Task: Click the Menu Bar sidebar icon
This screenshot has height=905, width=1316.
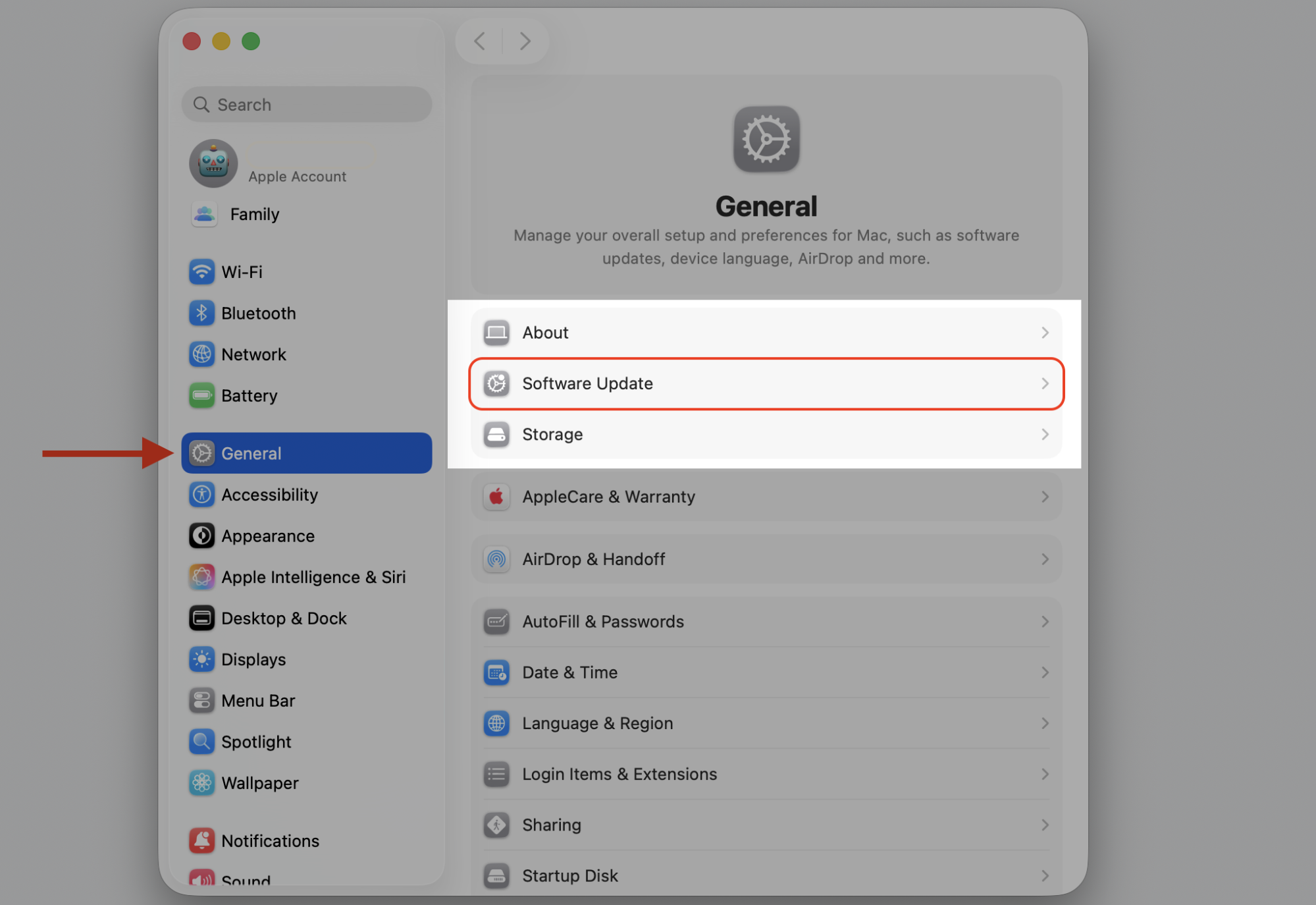Action: coord(201,701)
